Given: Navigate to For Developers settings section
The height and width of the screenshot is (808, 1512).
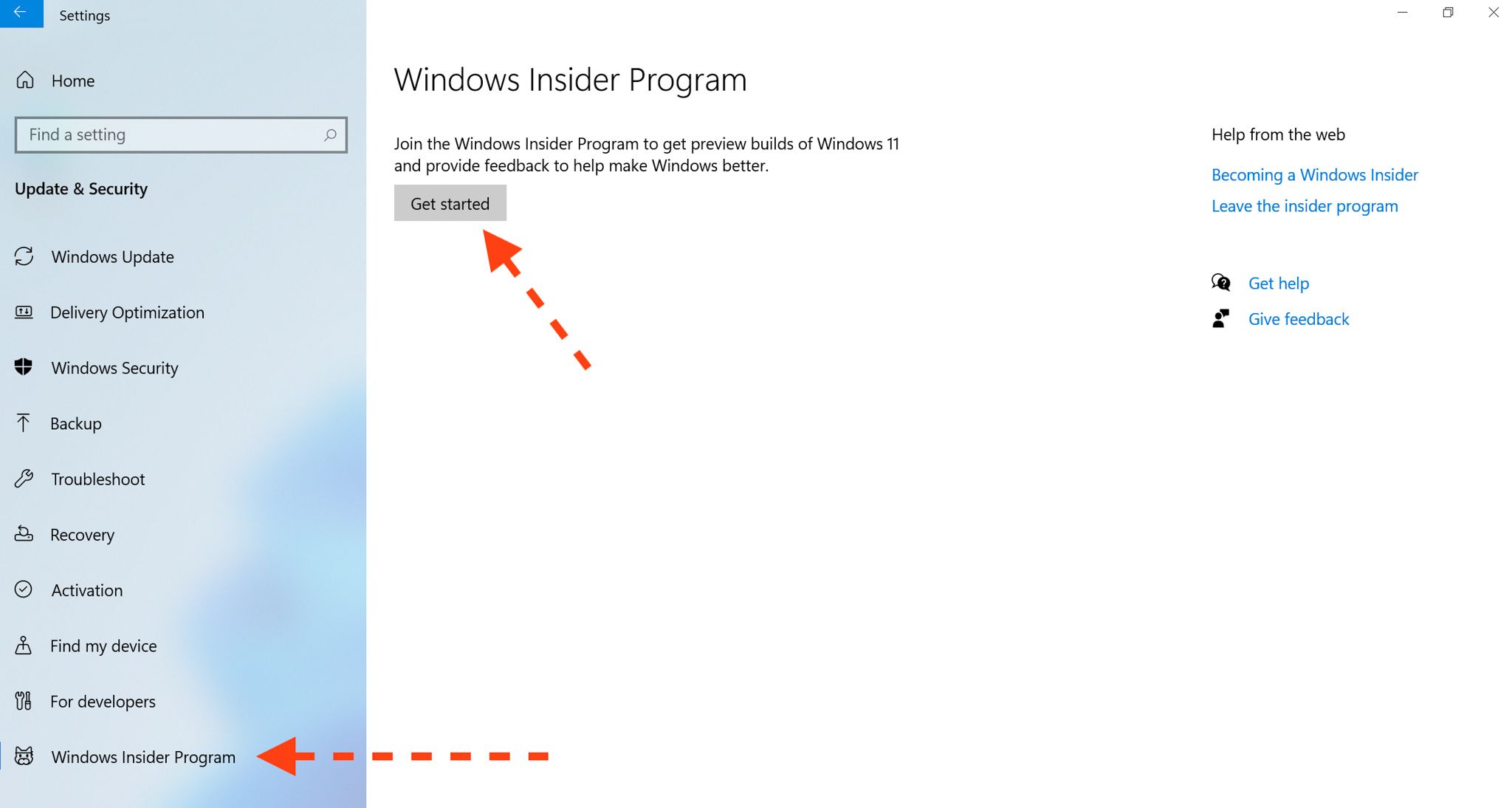Looking at the screenshot, I should pos(102,701).
